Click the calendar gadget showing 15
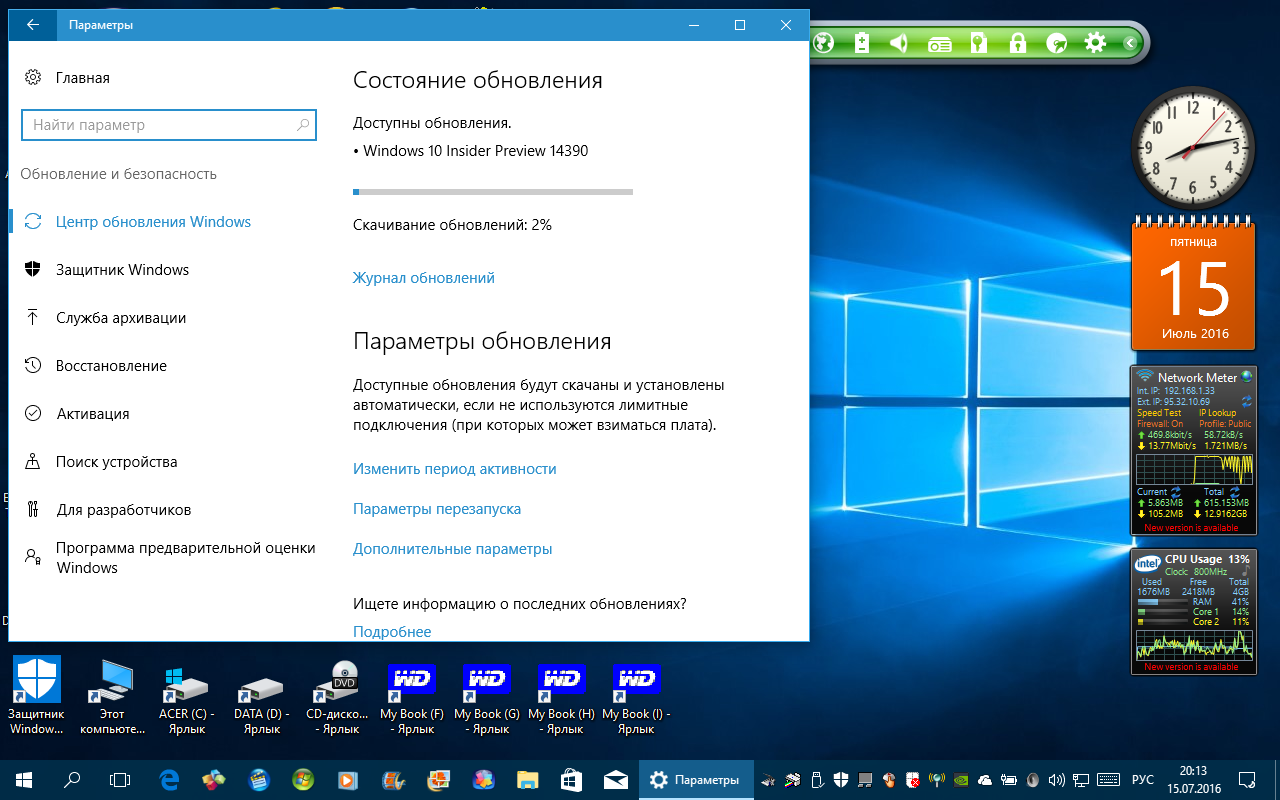1280x800 pixels. (1194, 286)
